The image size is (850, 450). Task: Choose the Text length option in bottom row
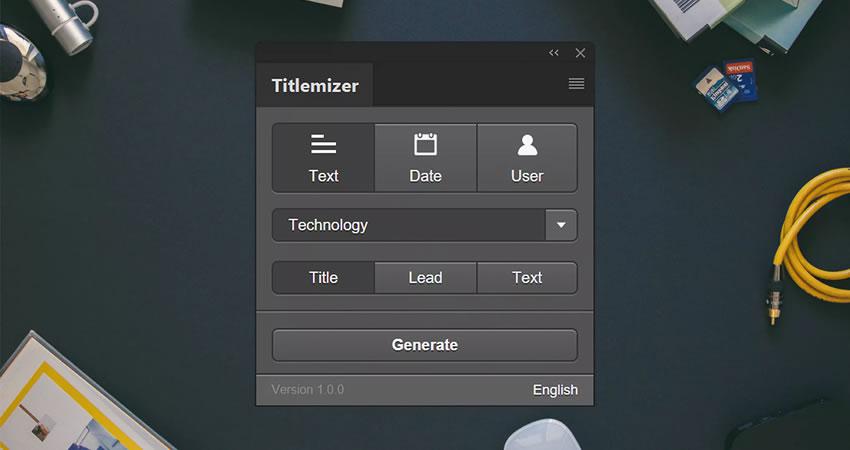pyautogui.click(x=527, y=278)
